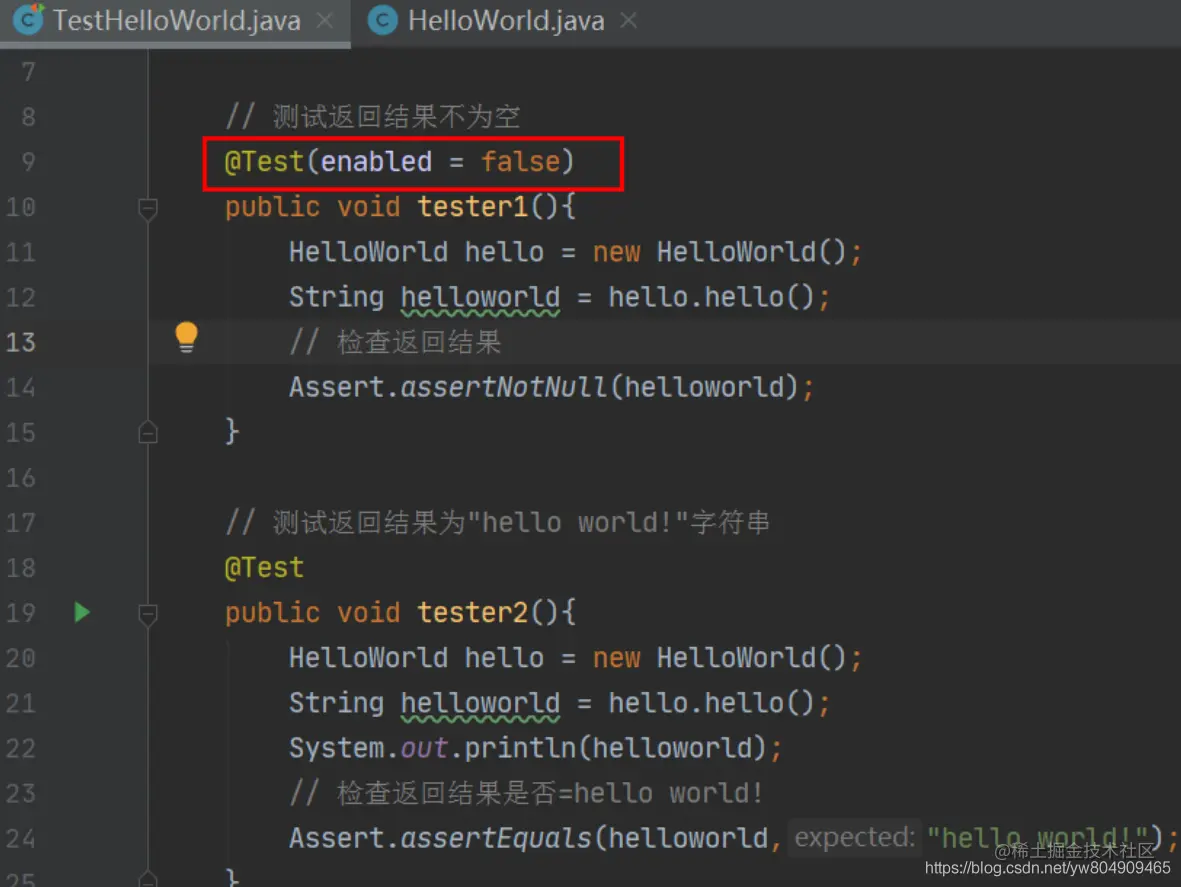Close the TestHelloWorld.java tab

pos(325,20)
